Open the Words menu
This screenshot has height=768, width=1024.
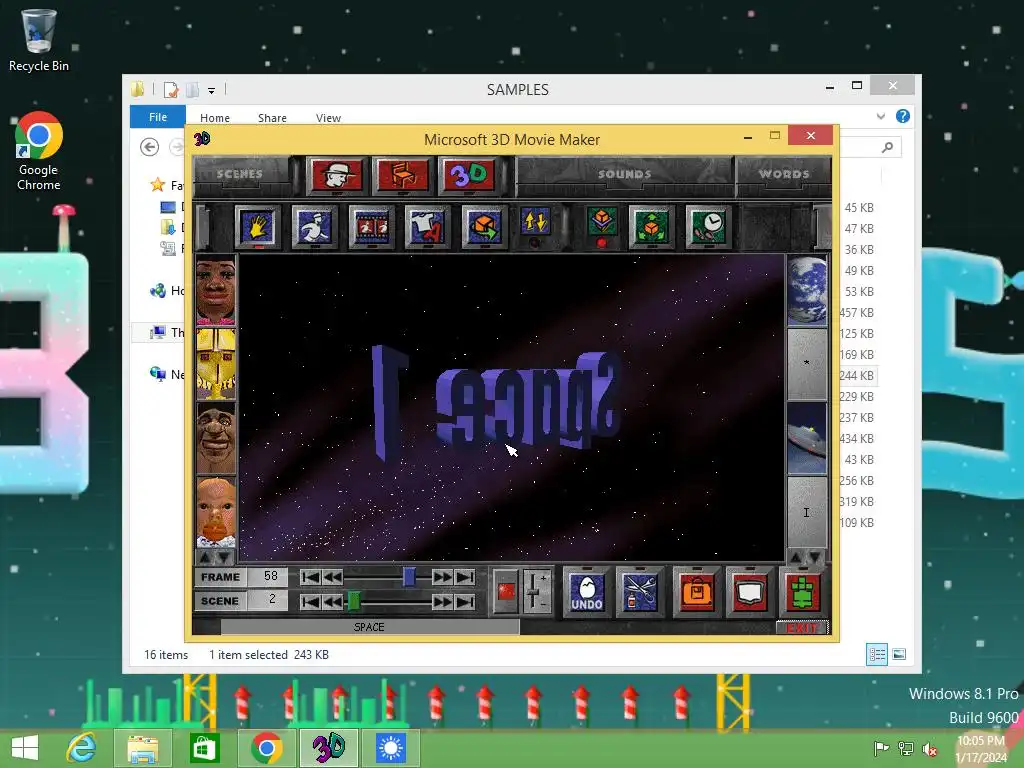tap(784, 174)
